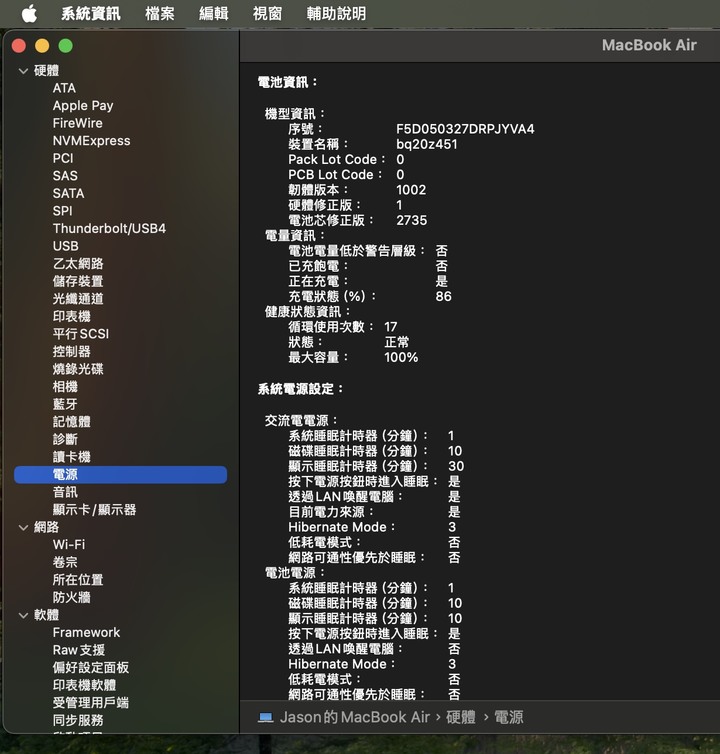Select Thunderbolt/USB4 in the sidebar
Screen dimensions: 720x754
(109, 228)
